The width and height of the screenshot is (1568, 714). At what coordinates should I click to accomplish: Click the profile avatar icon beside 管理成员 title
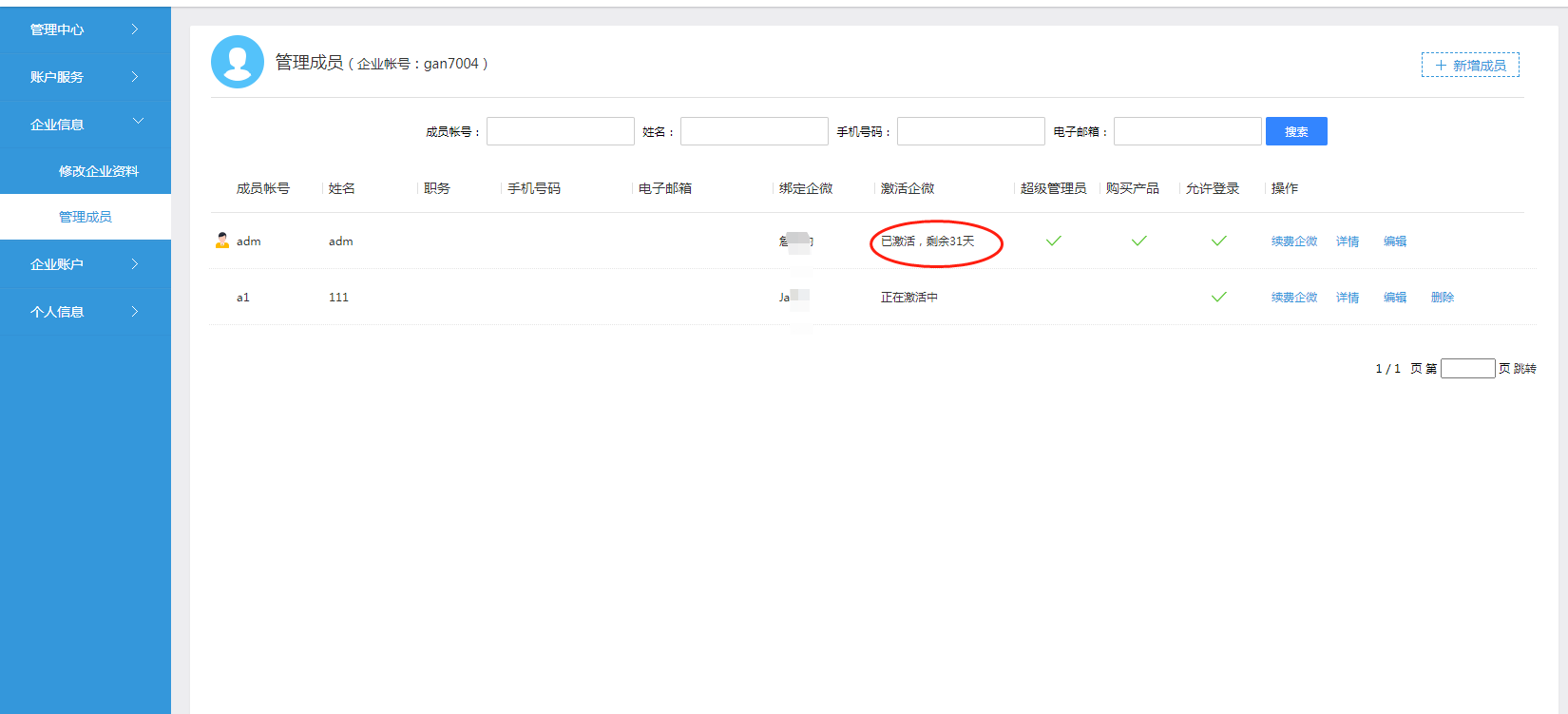(238, 62)
